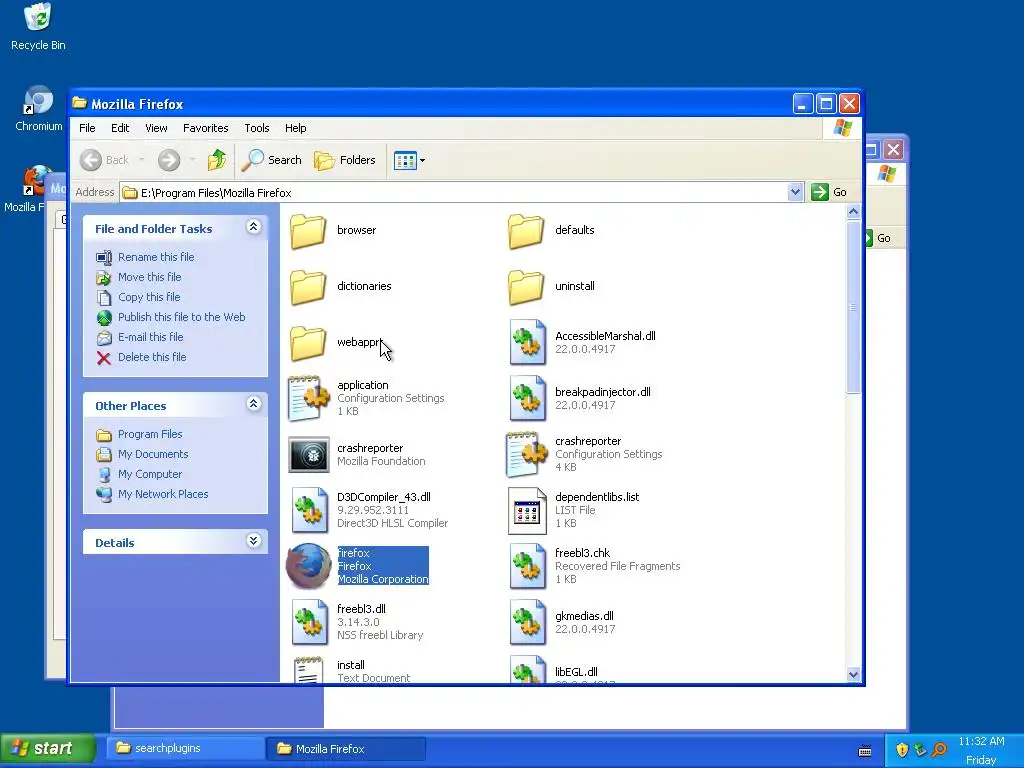Open the Tools menu
The height and width of the screenshot is (768, 1024).
(x=257, y=128)
